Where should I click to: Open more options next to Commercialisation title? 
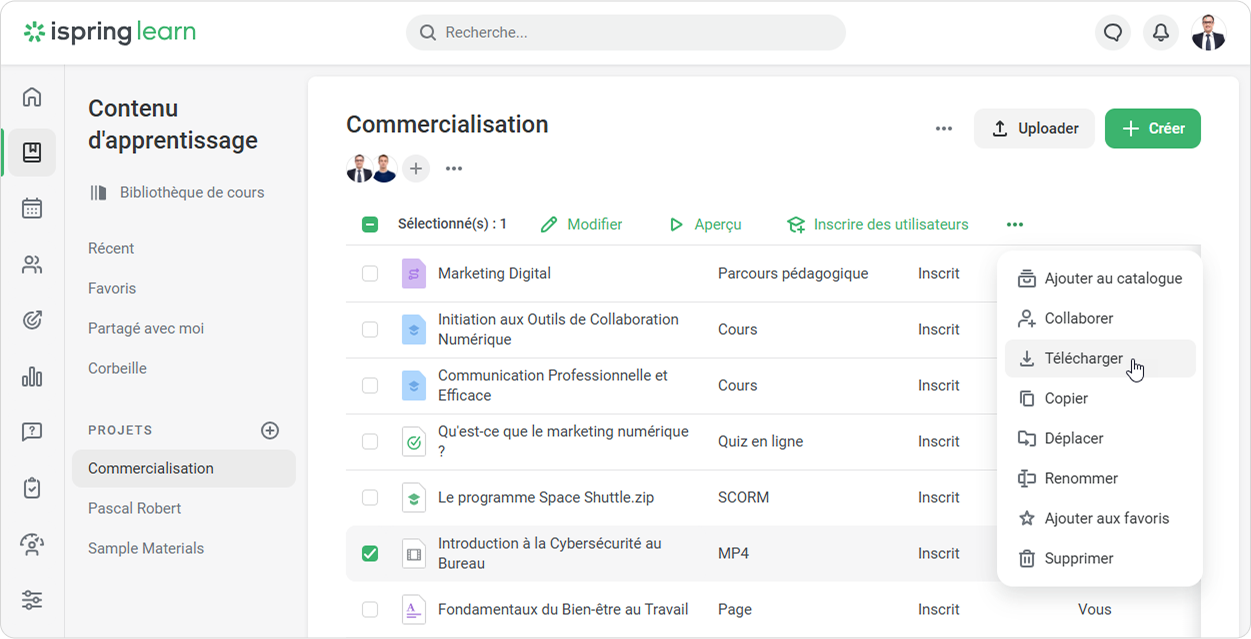coord(944,129)
